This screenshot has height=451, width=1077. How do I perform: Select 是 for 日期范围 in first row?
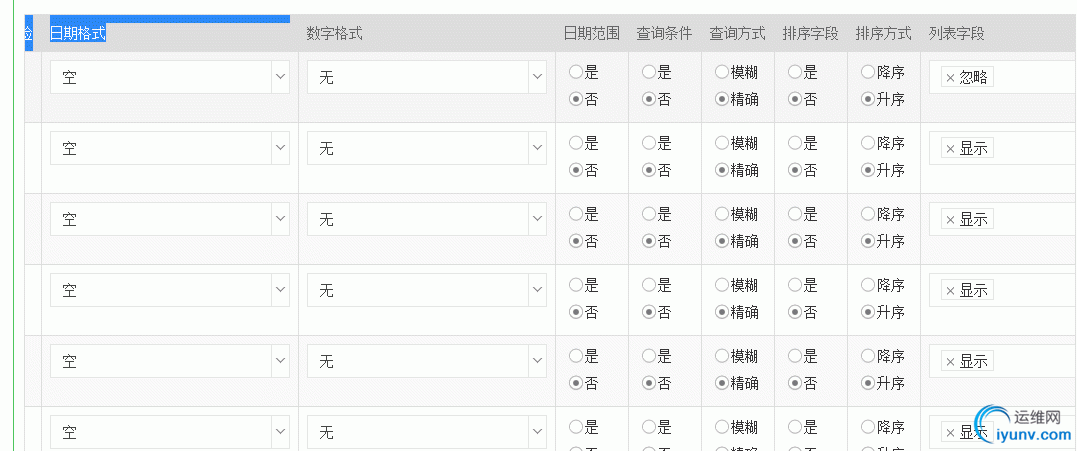point(576,72)
